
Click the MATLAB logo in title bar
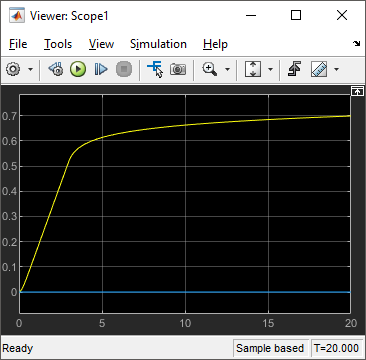pos(17,16)
